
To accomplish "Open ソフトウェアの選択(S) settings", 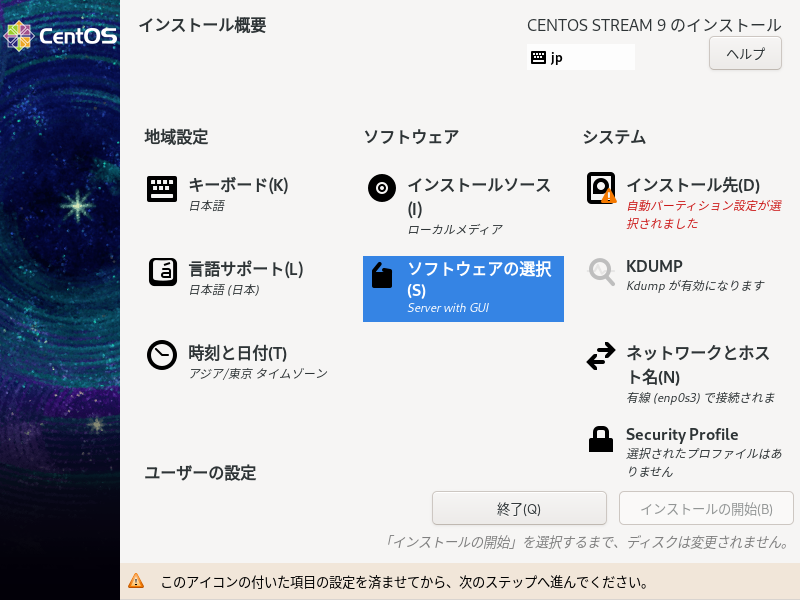I will click(463, 289).
